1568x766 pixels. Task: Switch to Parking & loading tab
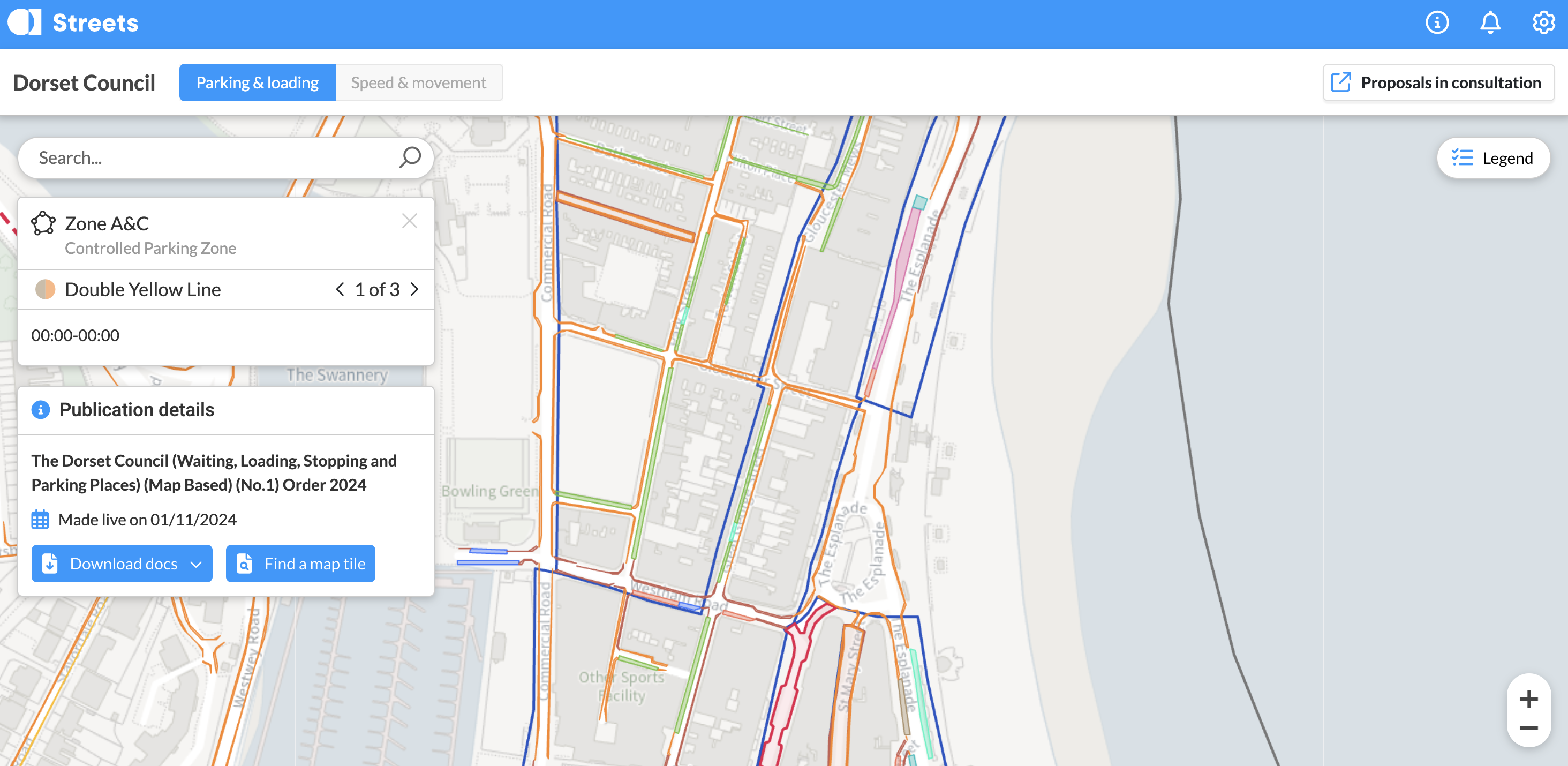click(x=258, y=83)
